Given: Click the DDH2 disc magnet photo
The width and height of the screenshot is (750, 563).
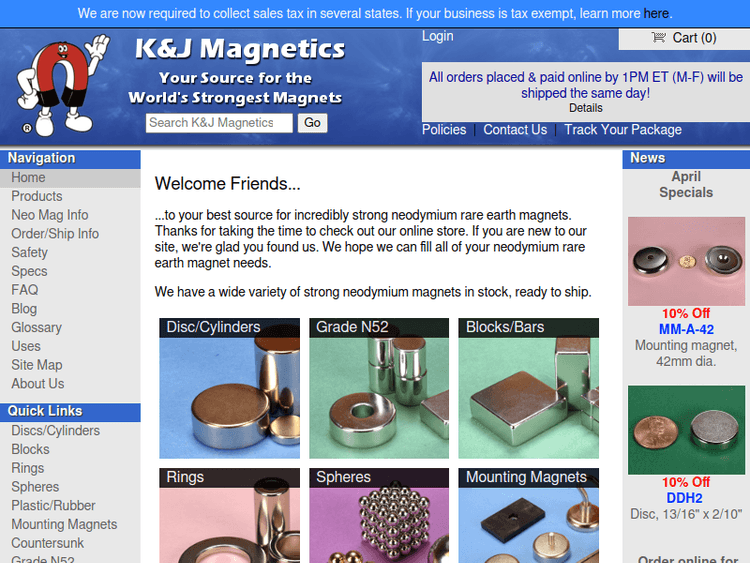Looking at the screenshot, I should [x=686, y=430].
